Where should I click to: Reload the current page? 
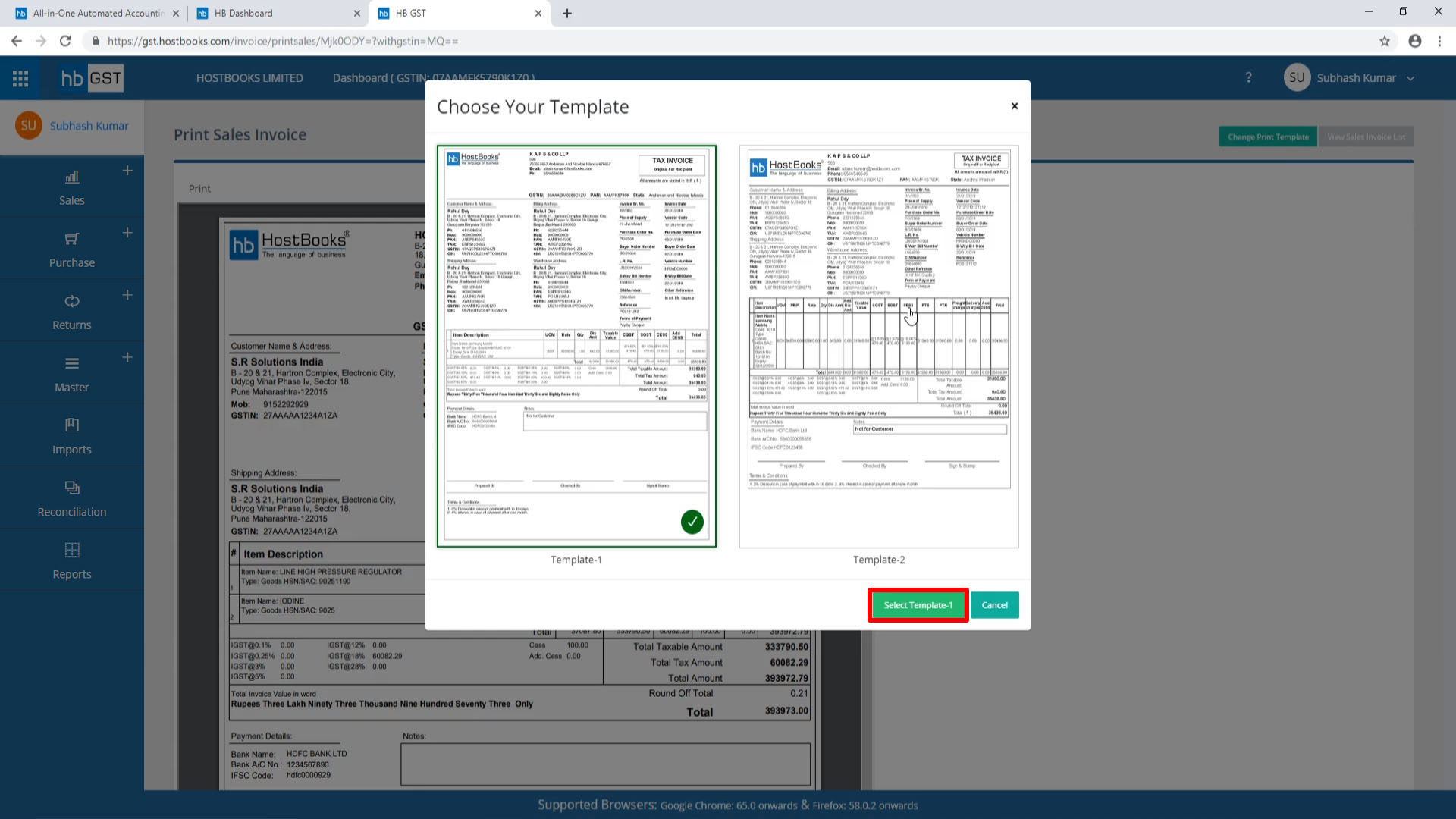65,41
